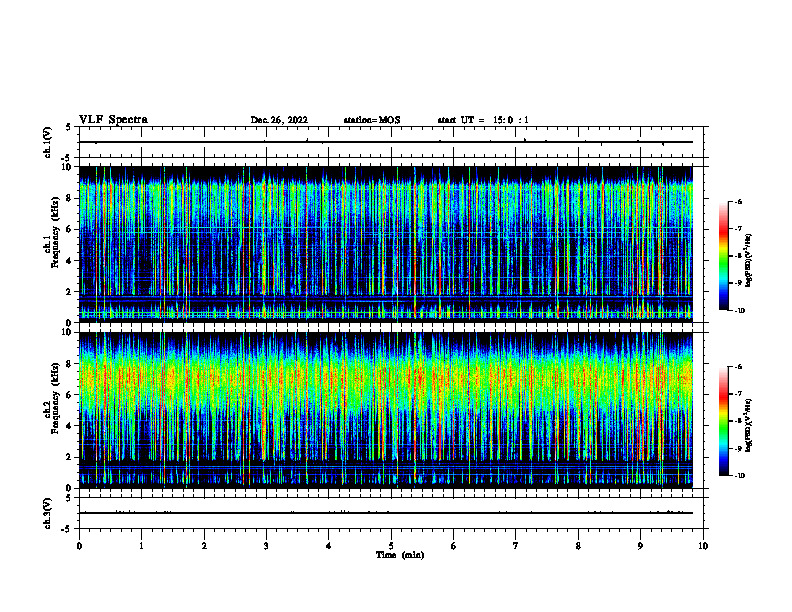This screenshot has height=612, width=792.
Task: Select the "start UT = 15:0 :1" text
Action: pyautogui.click(x=483, y=120)
